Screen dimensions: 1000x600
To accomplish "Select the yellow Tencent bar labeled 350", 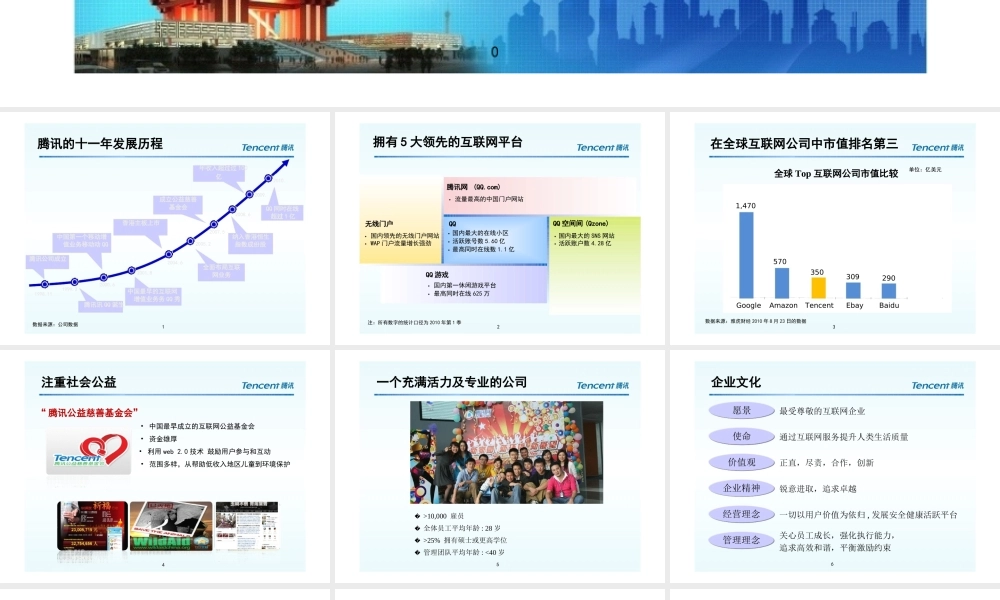I will 818,288.
